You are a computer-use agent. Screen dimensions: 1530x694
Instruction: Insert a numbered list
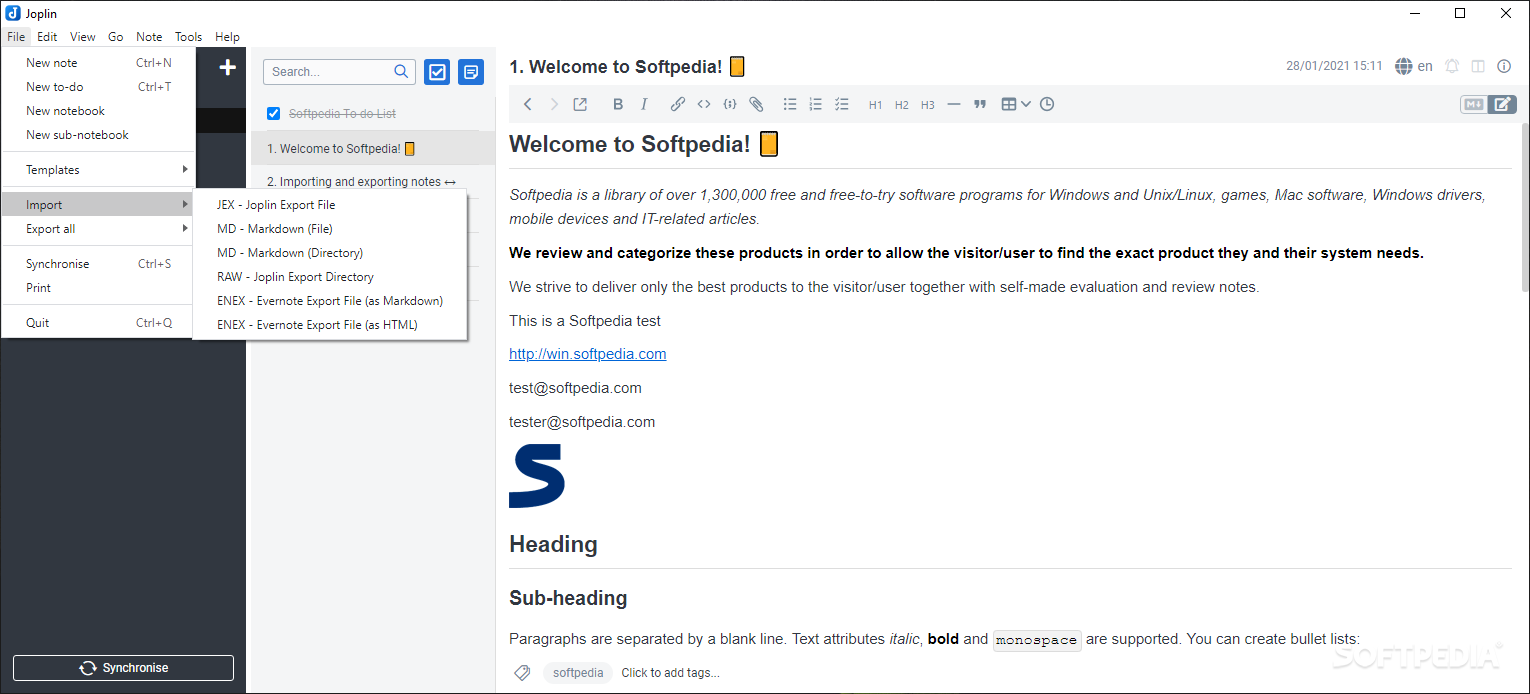816,104
